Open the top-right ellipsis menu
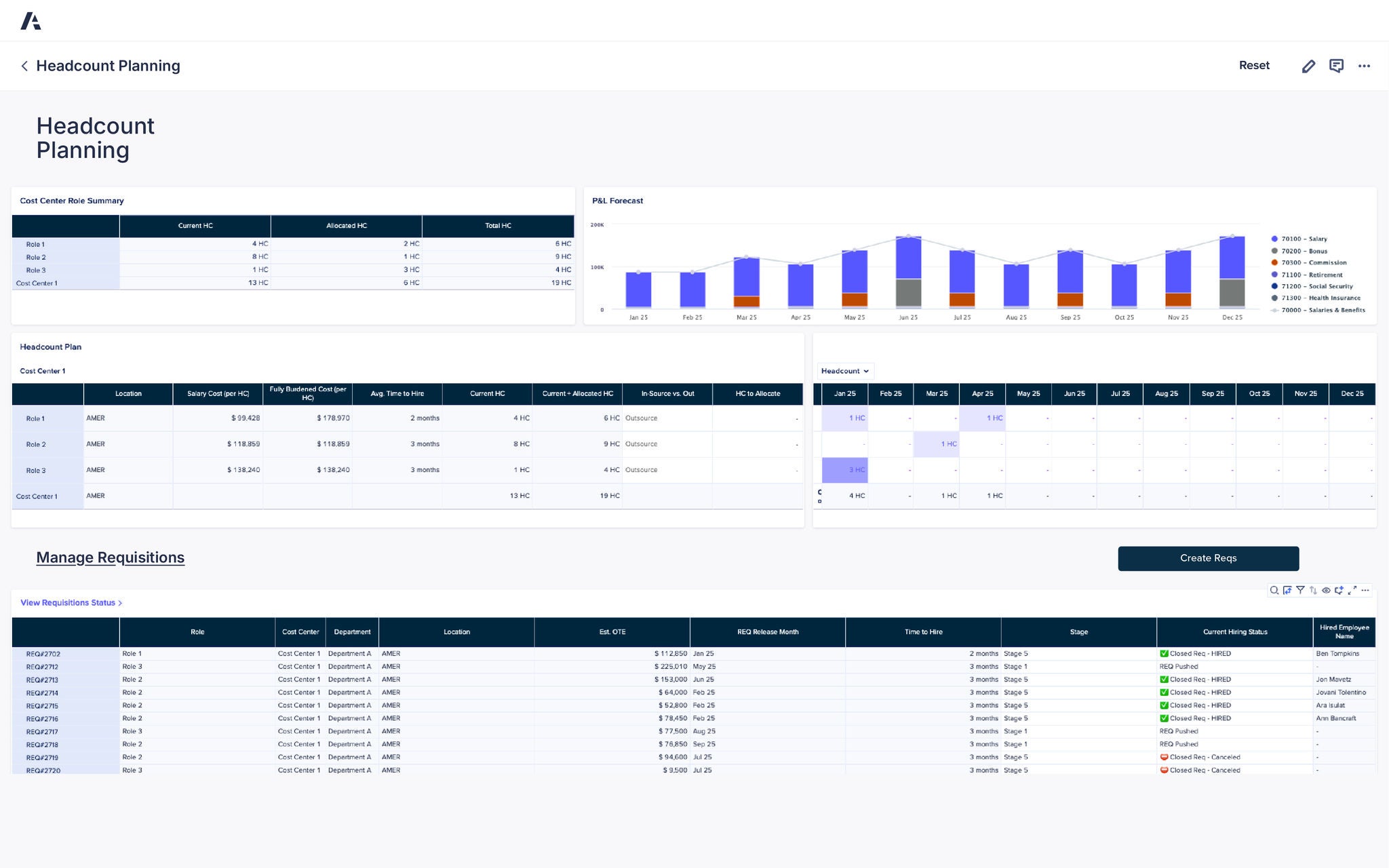1389x868 pixels. (1365, 65)
